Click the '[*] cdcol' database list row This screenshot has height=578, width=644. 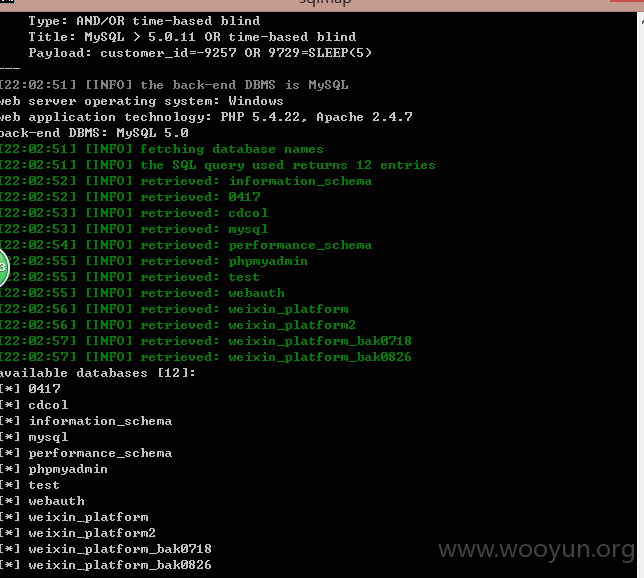(x=34, y=405)
